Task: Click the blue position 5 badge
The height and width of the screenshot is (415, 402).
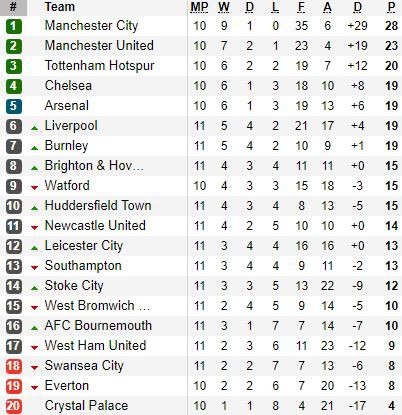Action: click(x=14, y=106)
